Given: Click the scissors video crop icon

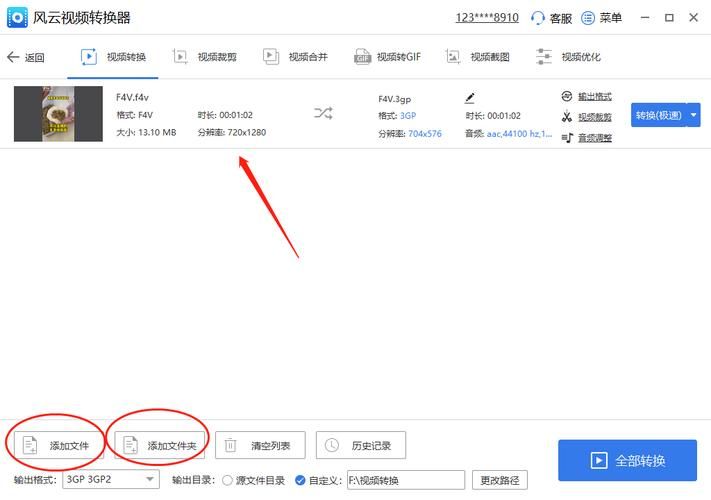Looking at the screenshot, I should [x=567, y=117].
